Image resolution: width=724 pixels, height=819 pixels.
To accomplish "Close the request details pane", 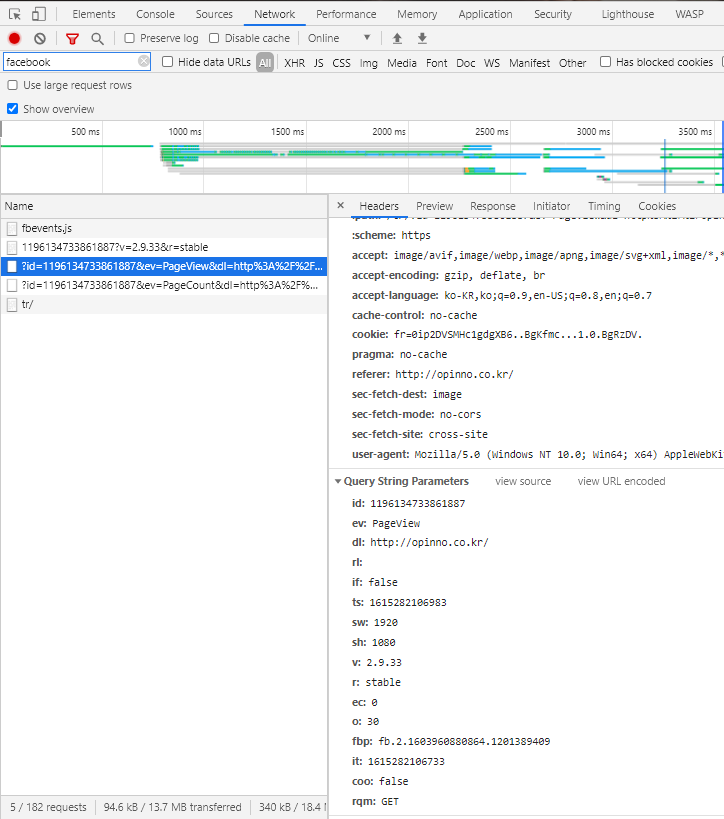I will (340, 205).
